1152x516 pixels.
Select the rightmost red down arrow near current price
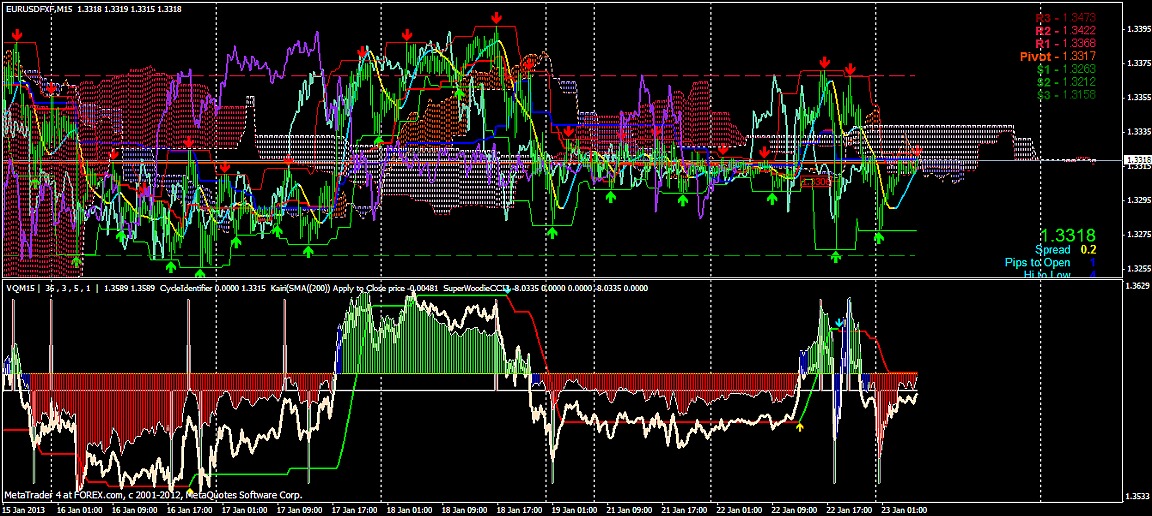pyautogui.click(x=916, y=151)
